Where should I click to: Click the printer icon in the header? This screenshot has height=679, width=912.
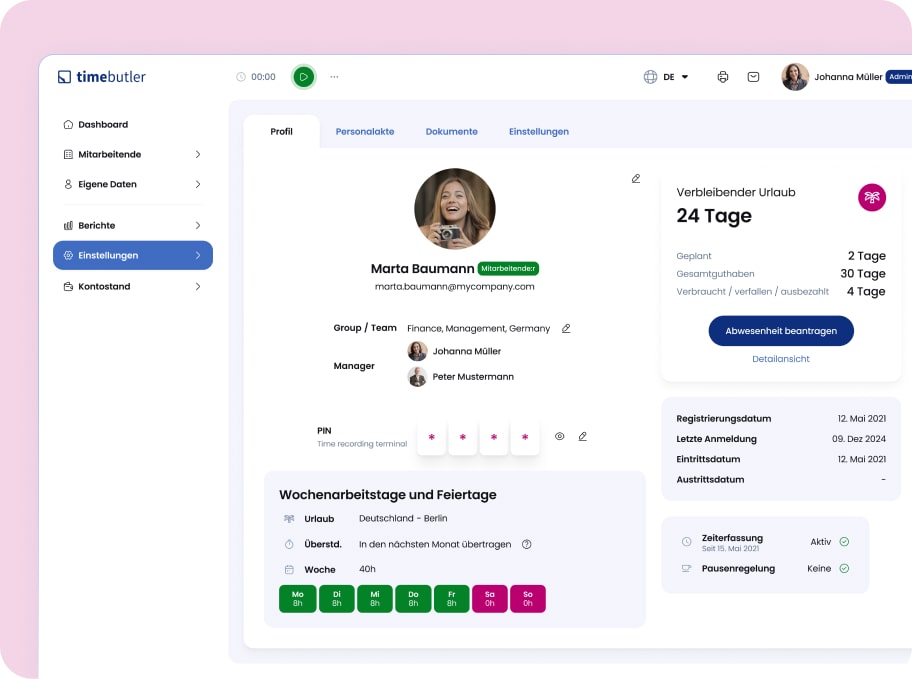723,77
